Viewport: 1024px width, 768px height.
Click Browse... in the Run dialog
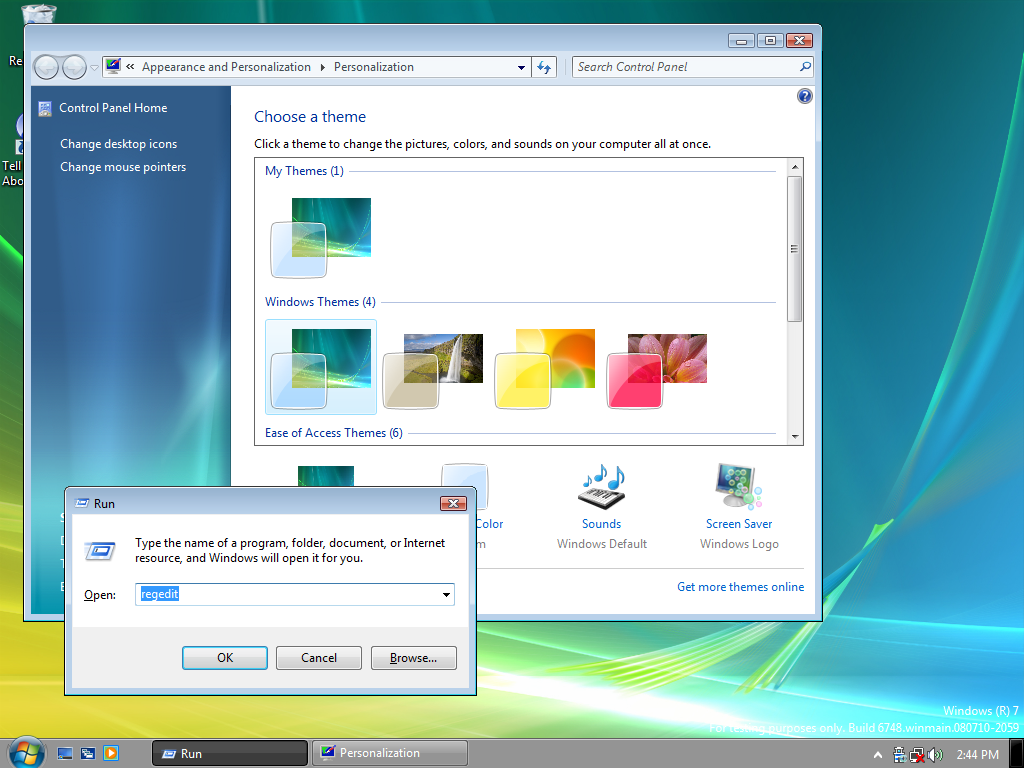click(x=413, y=658)
